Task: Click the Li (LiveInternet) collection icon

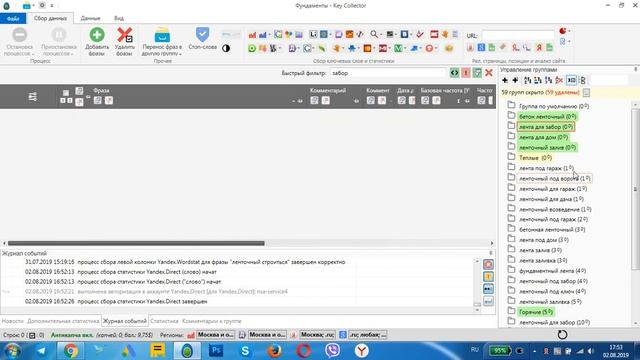Action: tap(313, 34)
